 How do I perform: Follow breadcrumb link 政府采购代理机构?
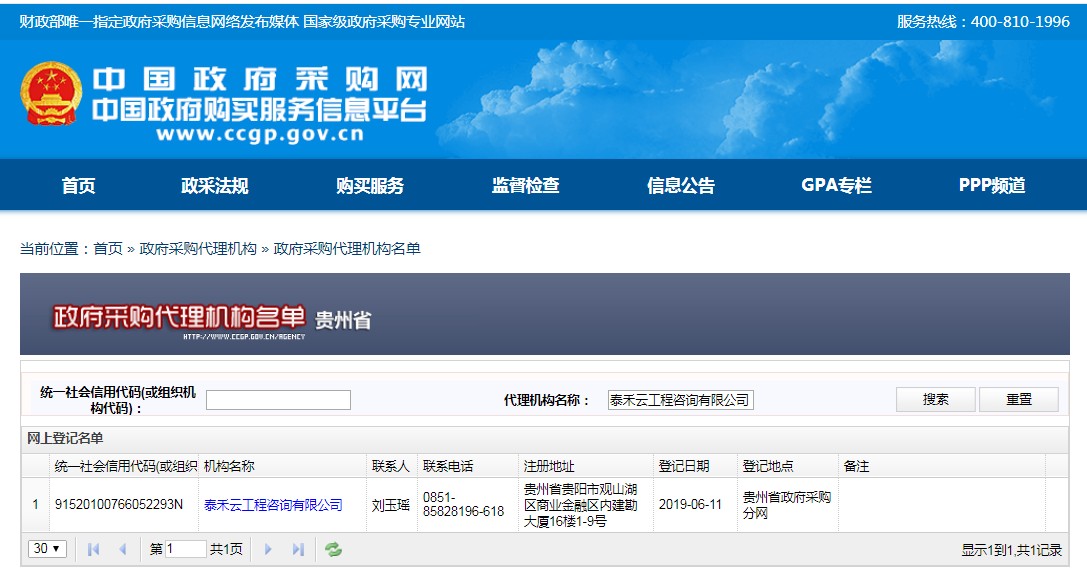(198, 248)
